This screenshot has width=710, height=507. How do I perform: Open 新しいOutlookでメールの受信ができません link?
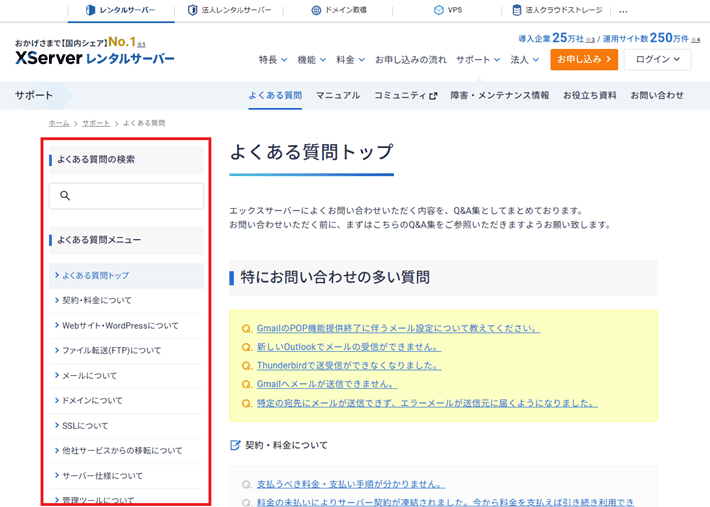click(349, 347)
